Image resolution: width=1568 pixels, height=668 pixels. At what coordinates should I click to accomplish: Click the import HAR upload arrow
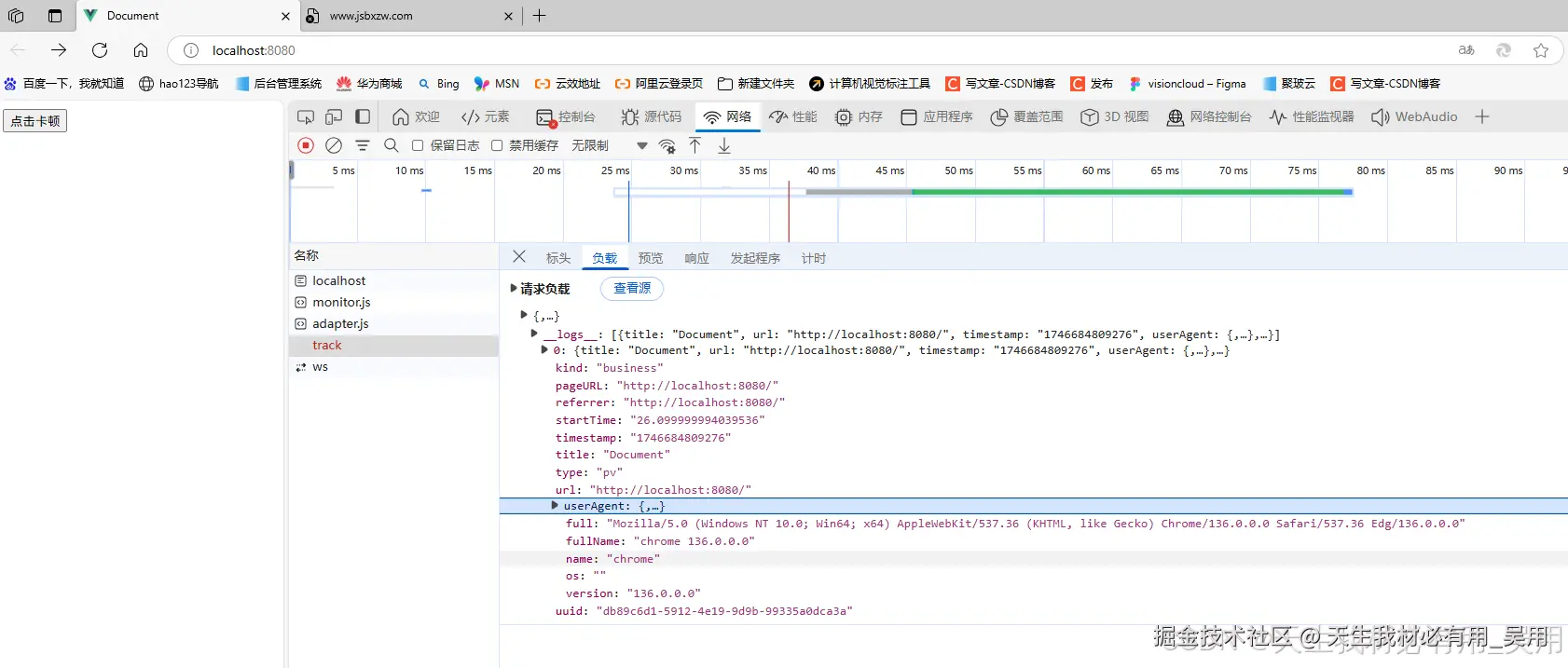[x=695, y=145]
